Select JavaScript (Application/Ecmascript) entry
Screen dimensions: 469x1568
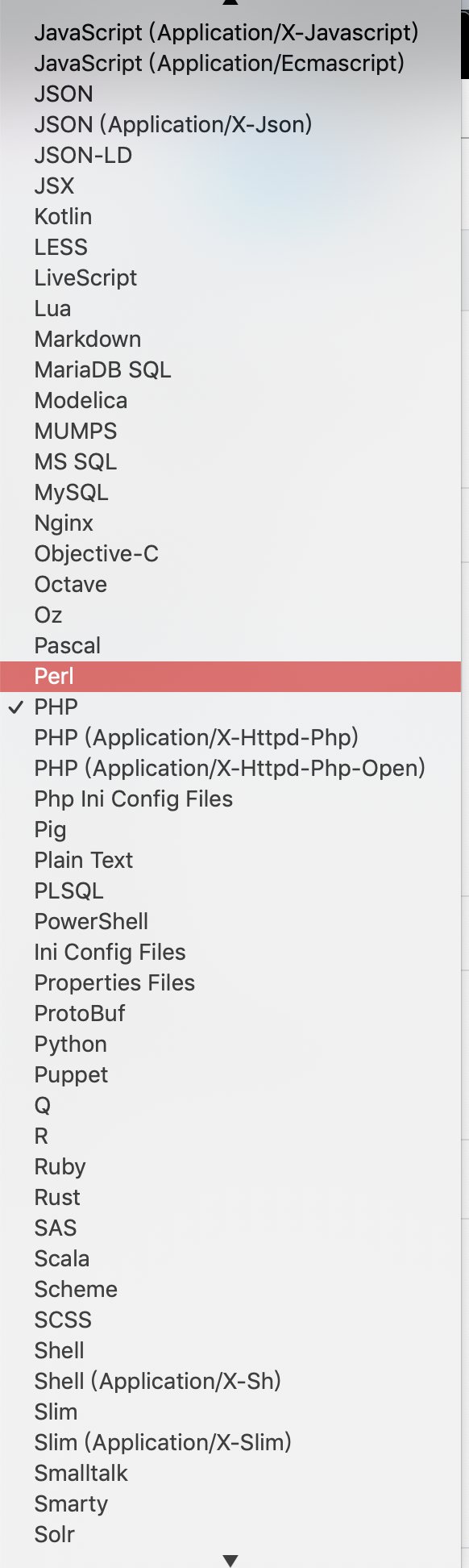(x=230, y=64)
